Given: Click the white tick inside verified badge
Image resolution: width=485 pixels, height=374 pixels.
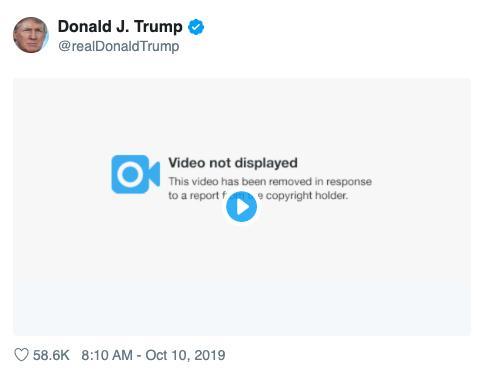Looking at the screenshot, I should coord(196,27).
